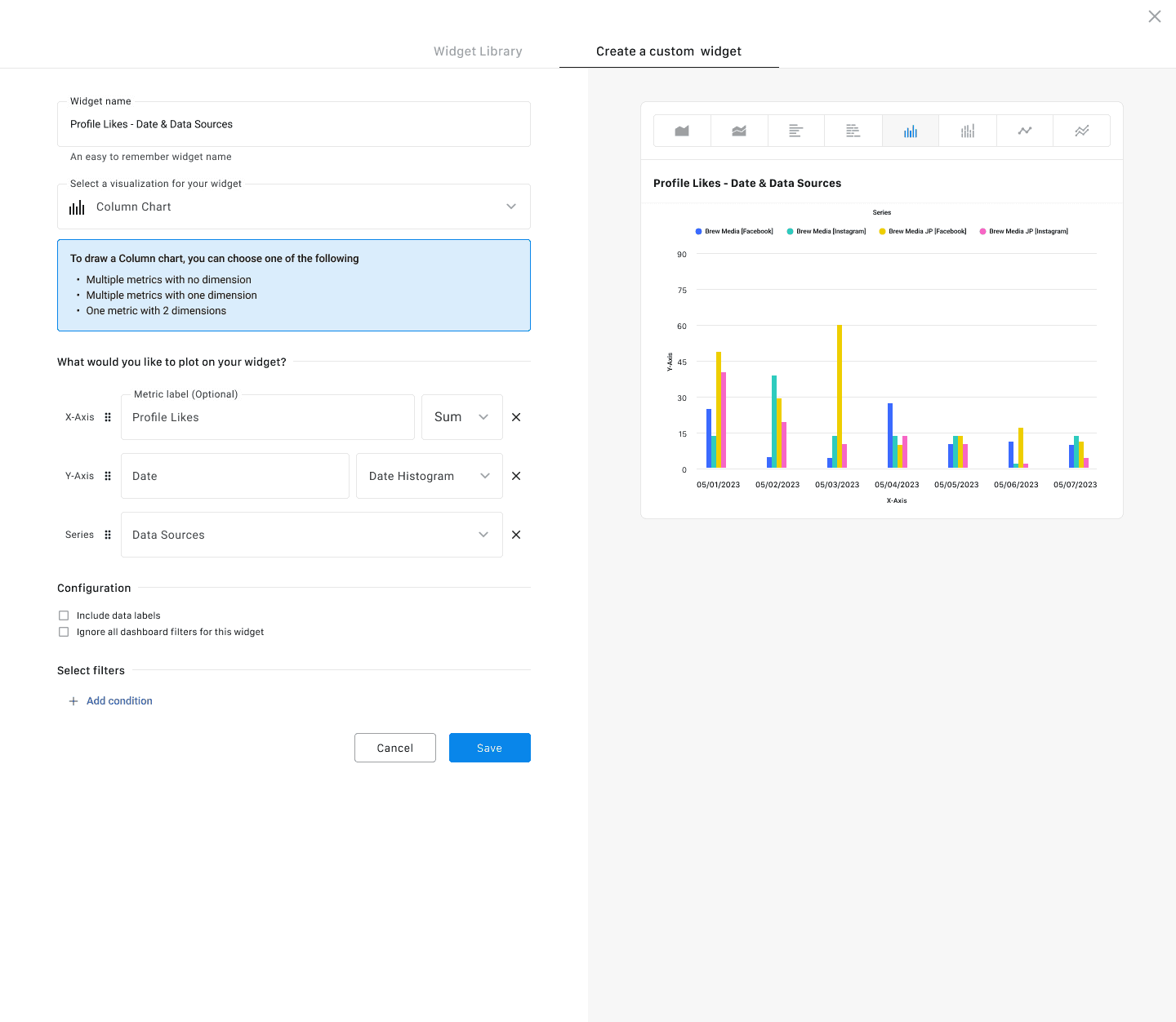
Task: Enable Include data labels checkbox
Action: tap(64, 615)
